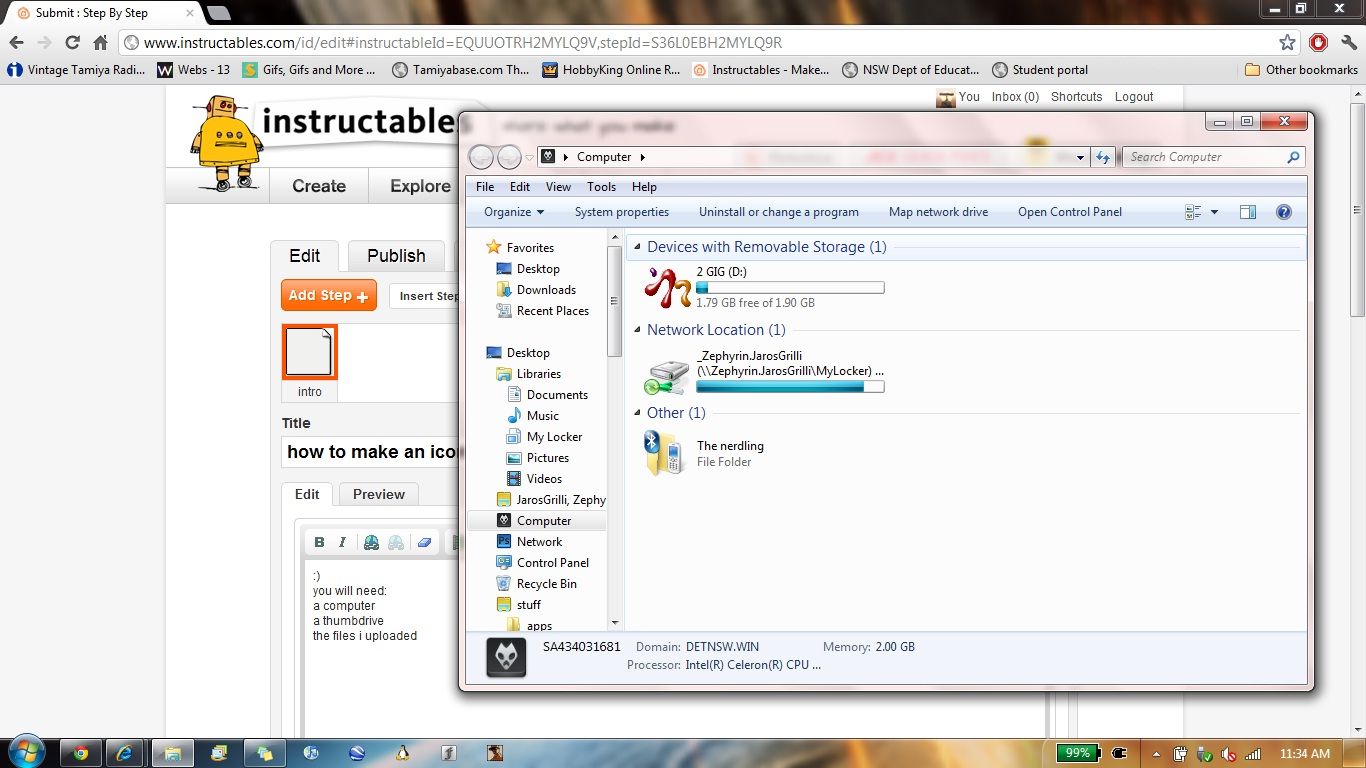The height and width of the screenshot is (768, 1366).
Task: Click the eraser remove-format icon in the editor
Action: pos(424,542)
